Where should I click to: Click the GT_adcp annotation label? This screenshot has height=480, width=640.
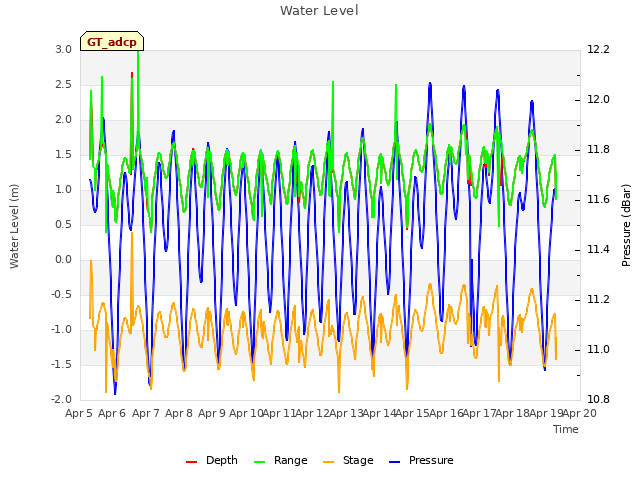[x=112, y=42]
